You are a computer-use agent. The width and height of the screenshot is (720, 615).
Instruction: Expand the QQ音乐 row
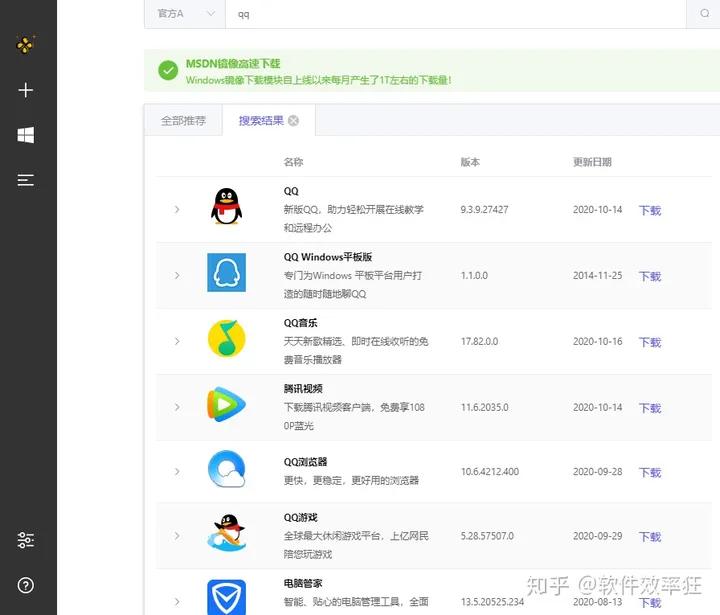click(x=177, y=341)
